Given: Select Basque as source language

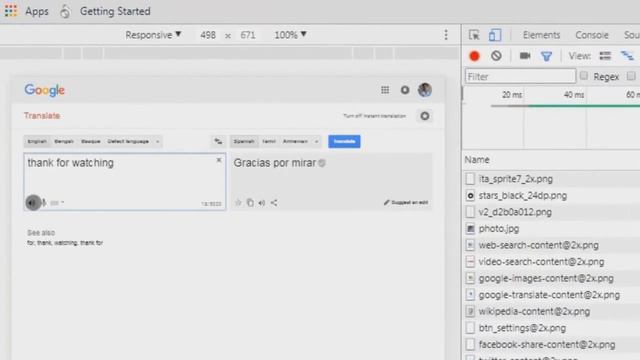Looking at the screenshot, I should click(x=91, y=141).
